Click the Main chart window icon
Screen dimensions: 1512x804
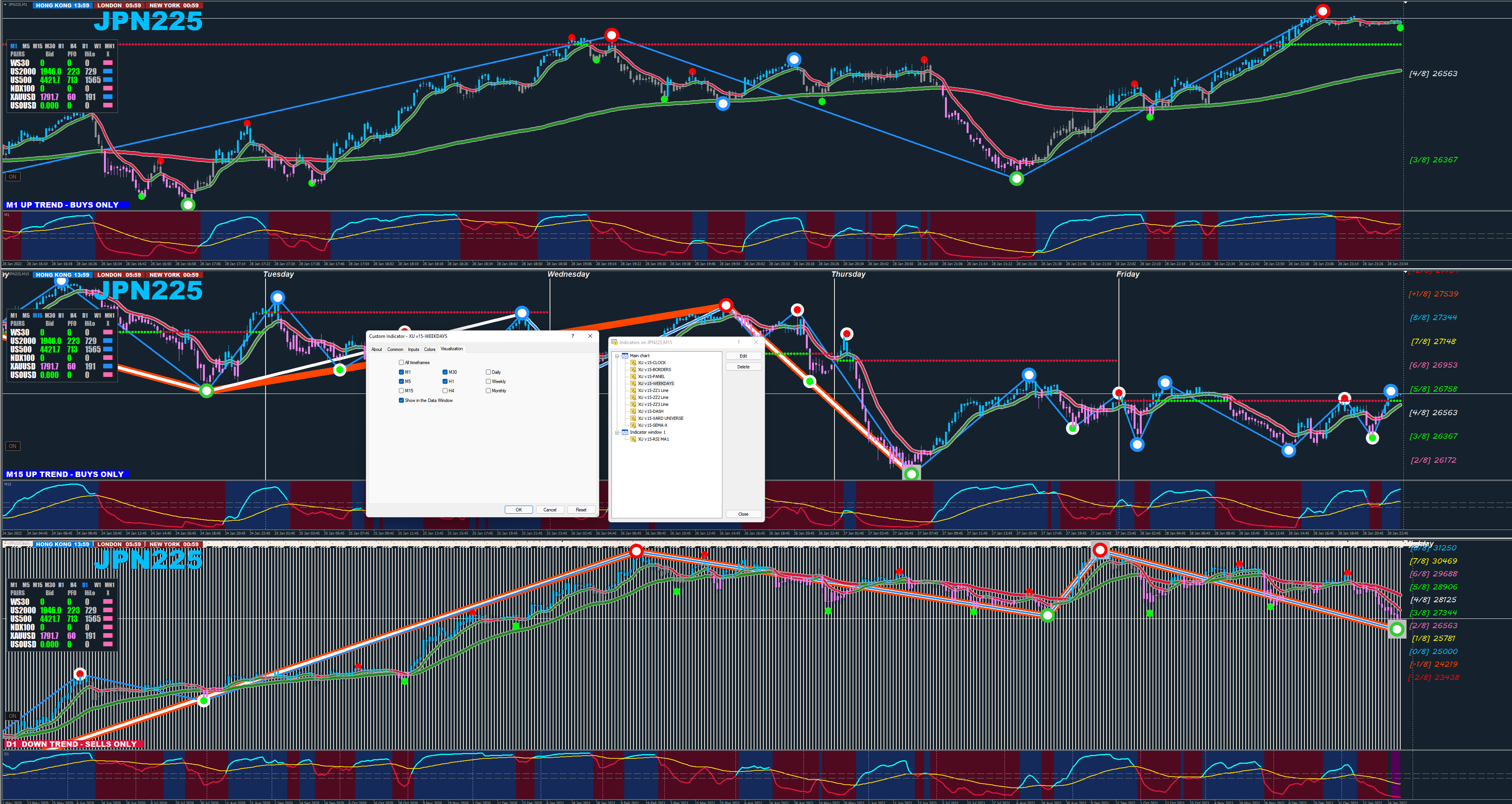[x=625, y=356]
